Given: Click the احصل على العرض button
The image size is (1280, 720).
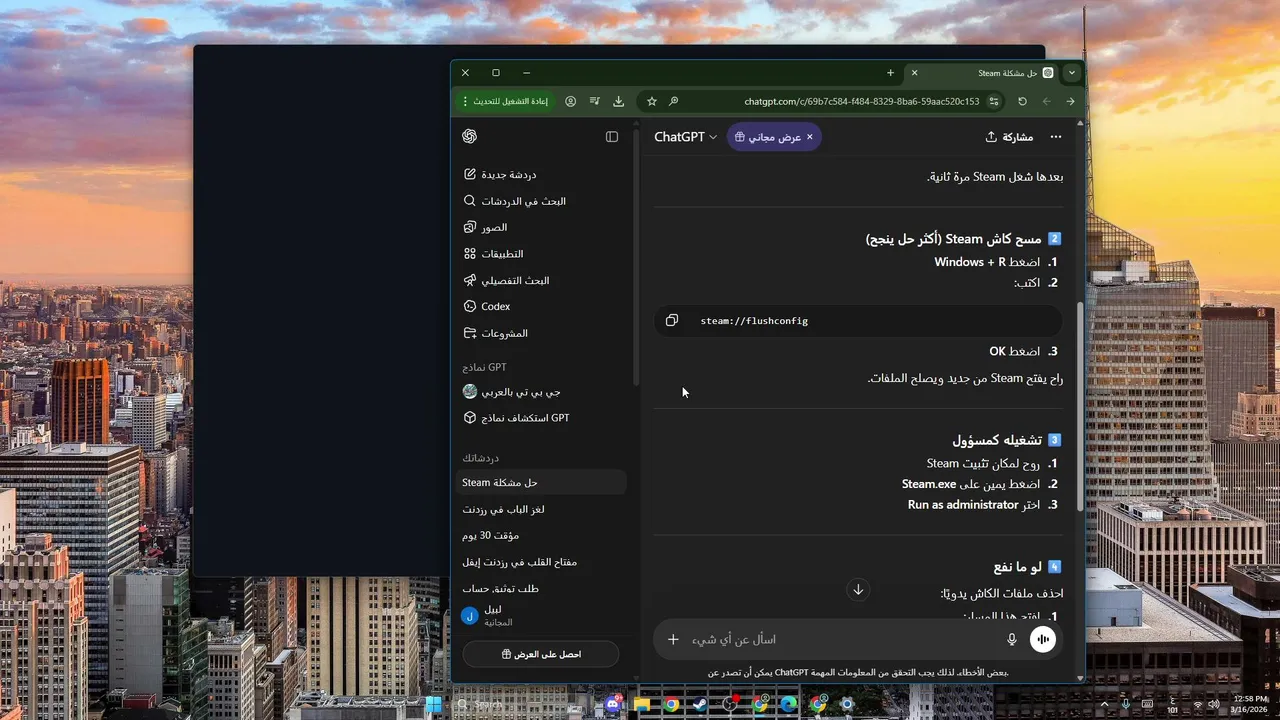Looking at the screenshot, I should point(541,654).
